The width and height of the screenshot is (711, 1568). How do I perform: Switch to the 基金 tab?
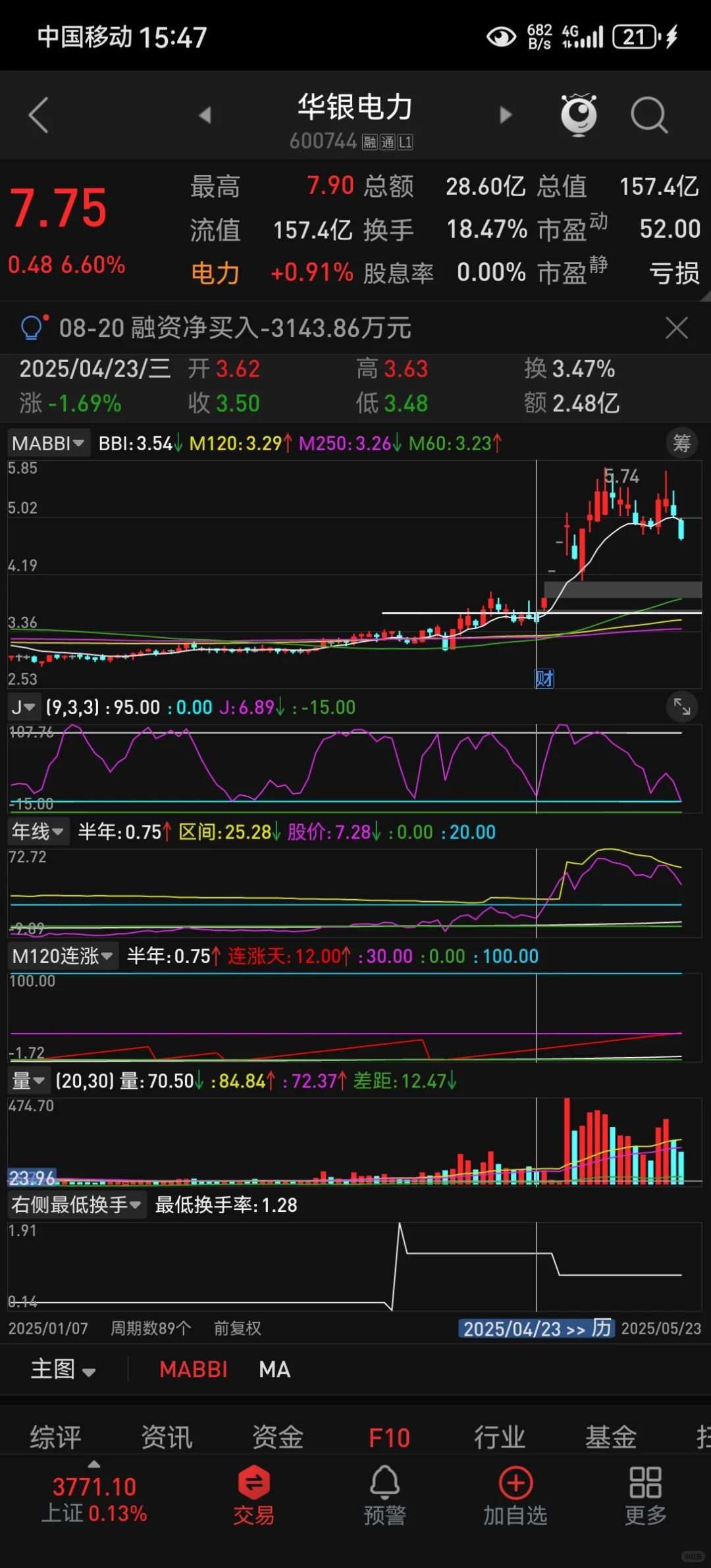tap(612, 1438)
